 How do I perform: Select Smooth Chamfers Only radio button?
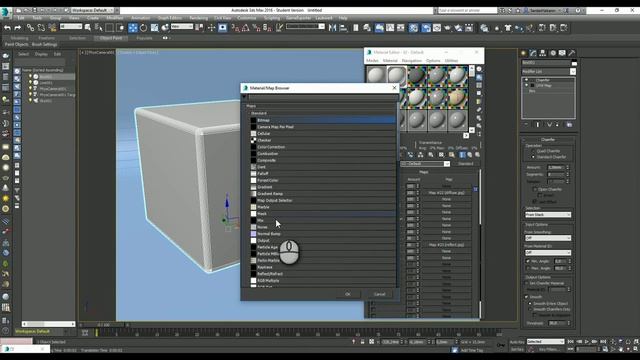coord(530,309)
